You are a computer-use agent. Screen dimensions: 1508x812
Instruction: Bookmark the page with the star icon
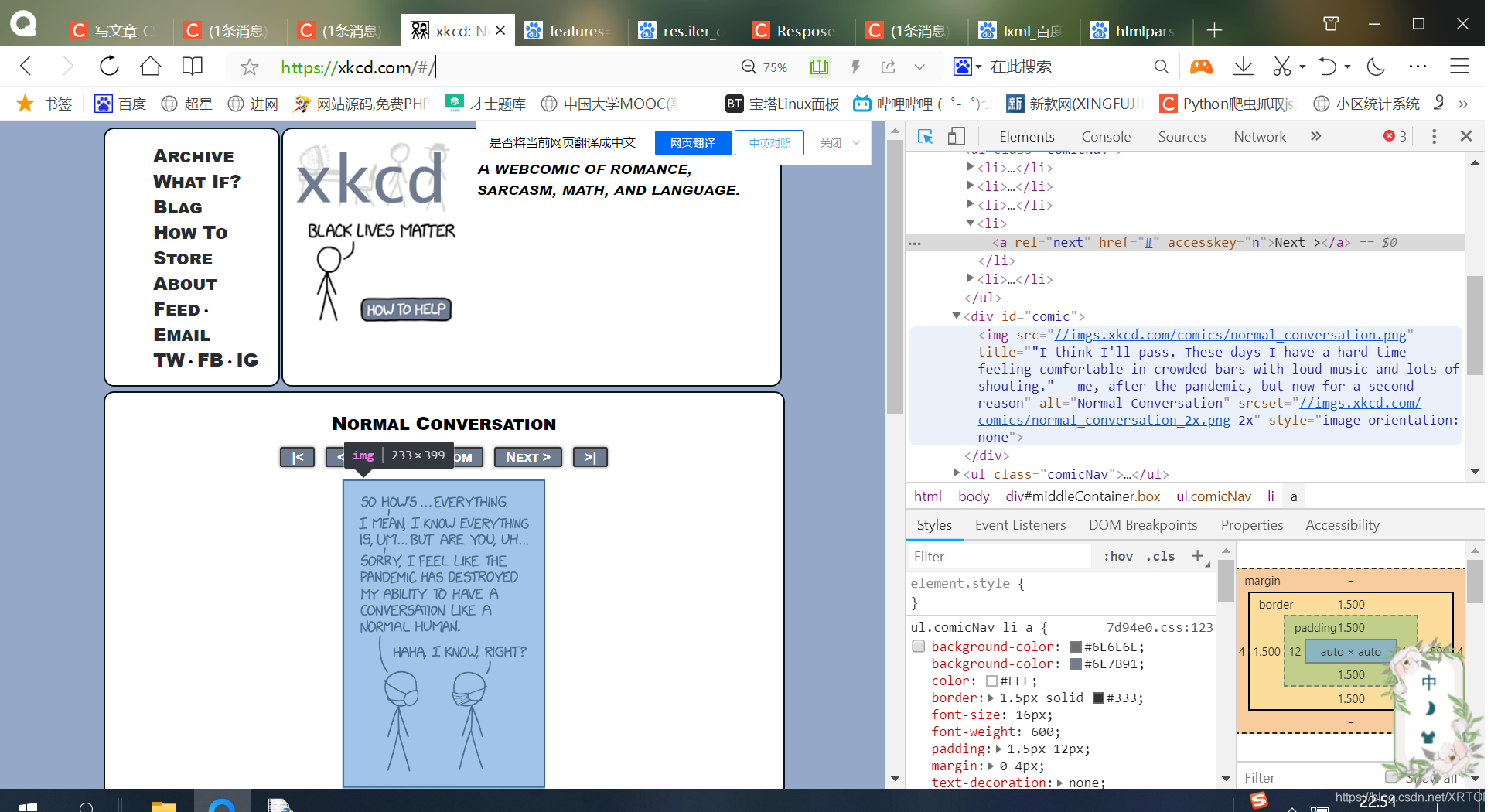click(249, 67)
